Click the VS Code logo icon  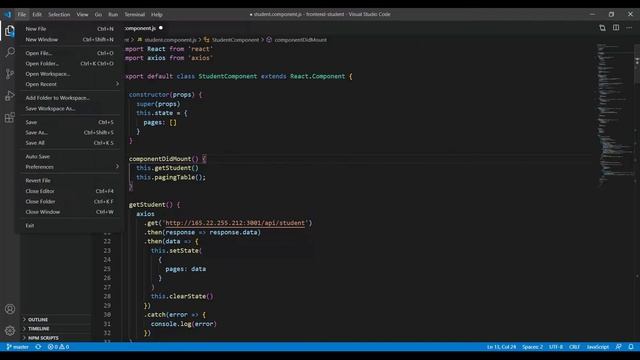(8, 14)
